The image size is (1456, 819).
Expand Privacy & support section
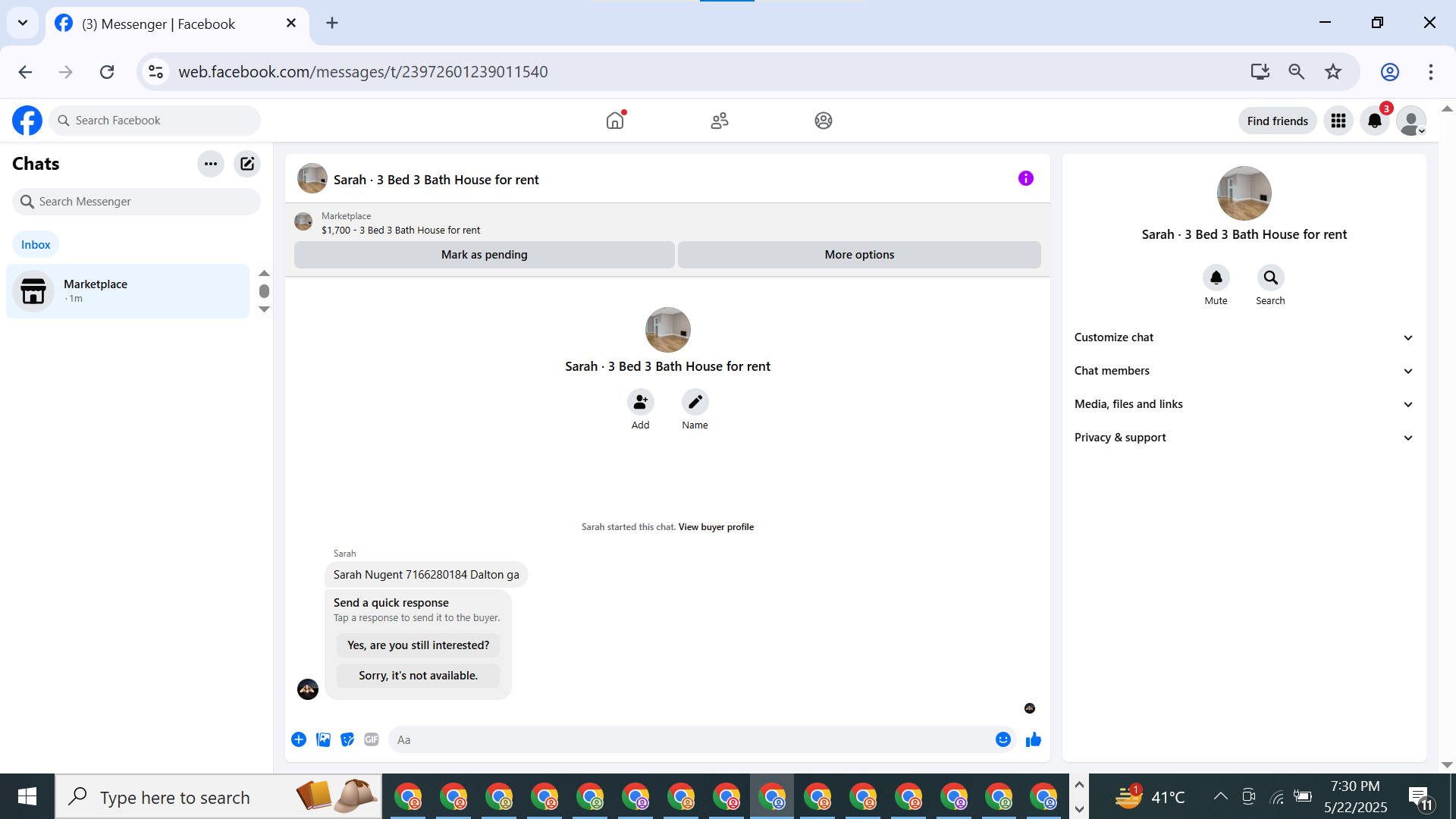(1244, 438)
